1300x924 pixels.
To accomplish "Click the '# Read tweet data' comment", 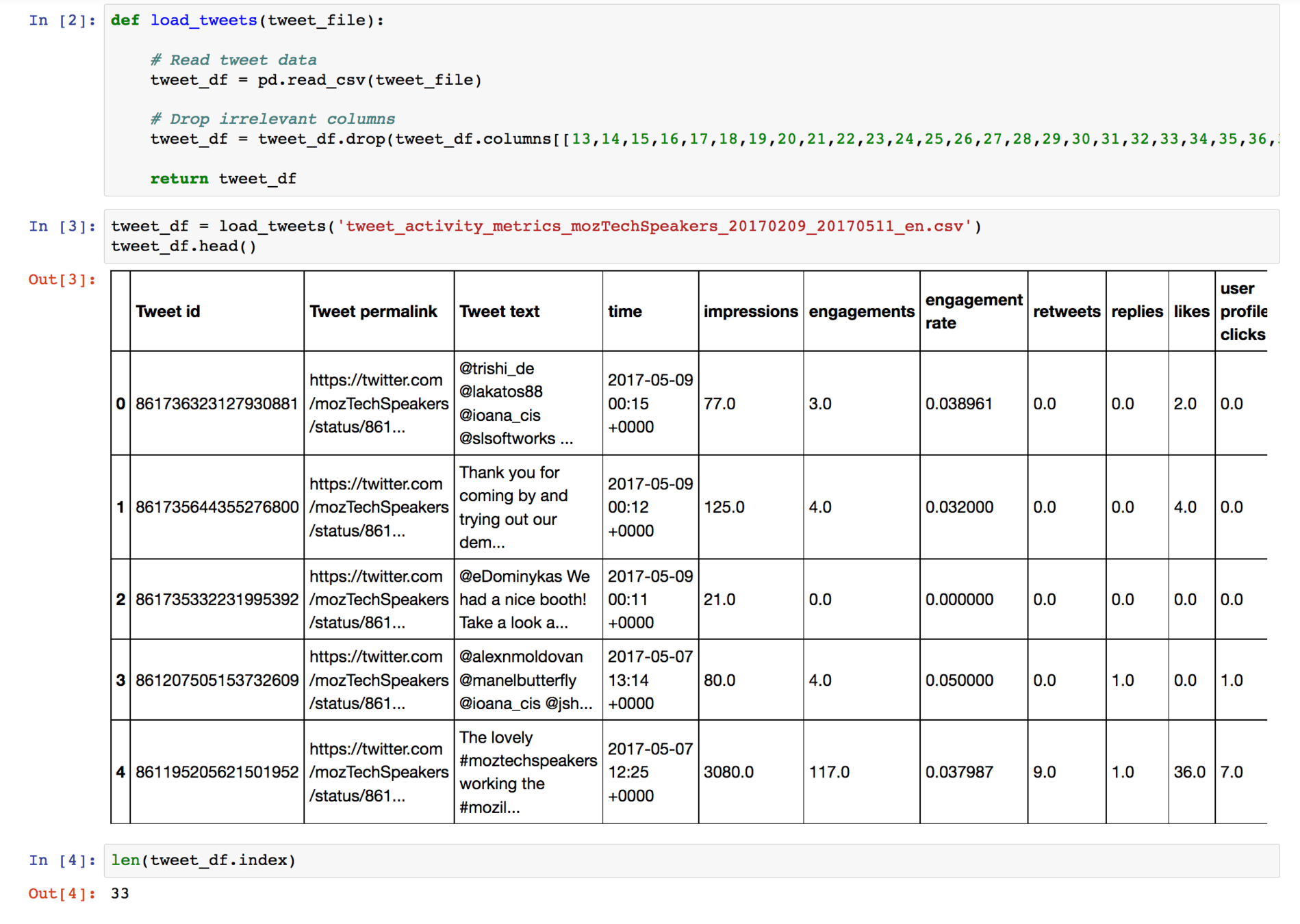I will [233, 60].
